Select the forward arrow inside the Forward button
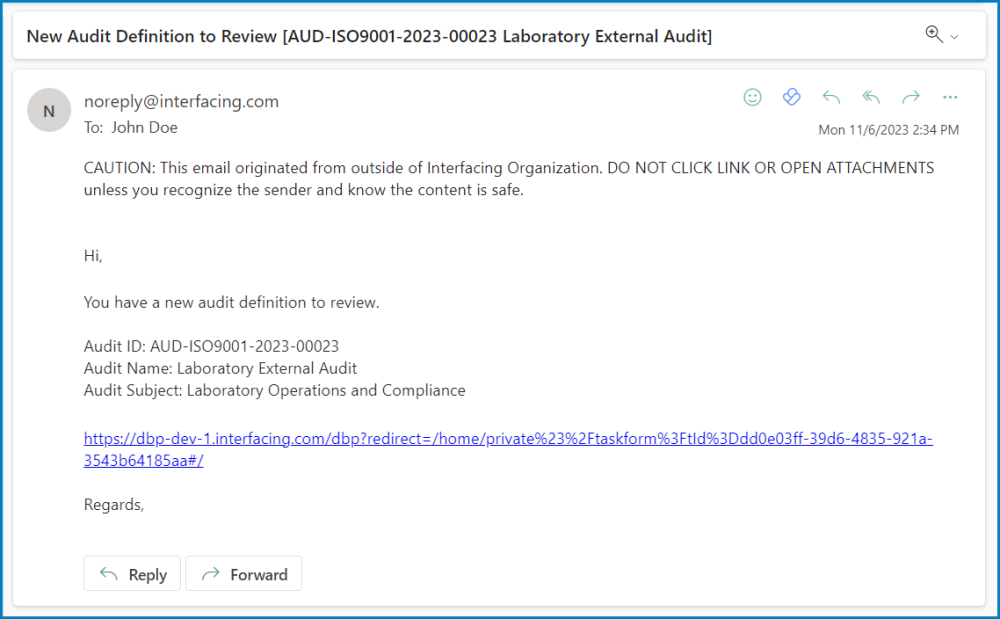1000x619 pixels. [211, 573]
